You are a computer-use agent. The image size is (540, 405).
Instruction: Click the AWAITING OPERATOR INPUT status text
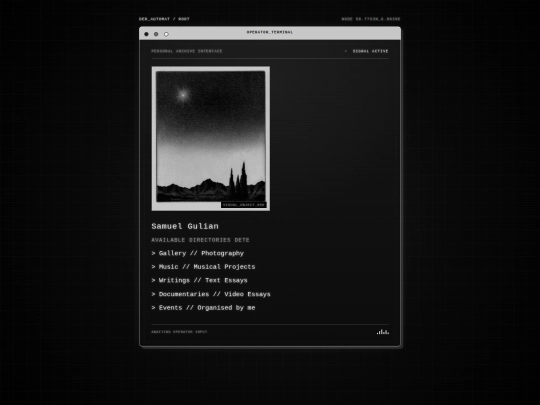[x=179, y=332]
